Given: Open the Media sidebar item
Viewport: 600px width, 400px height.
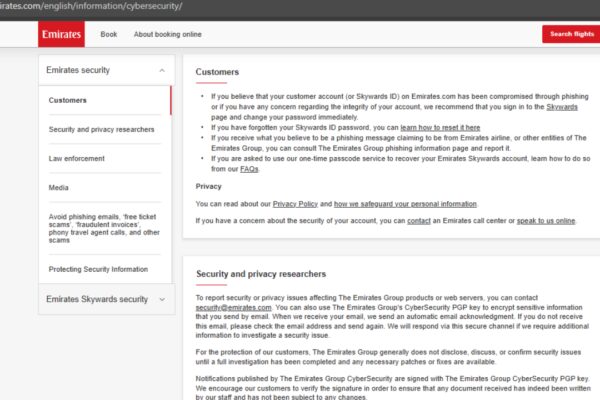Looking at the screenshot, I should [x=59, y=187].
